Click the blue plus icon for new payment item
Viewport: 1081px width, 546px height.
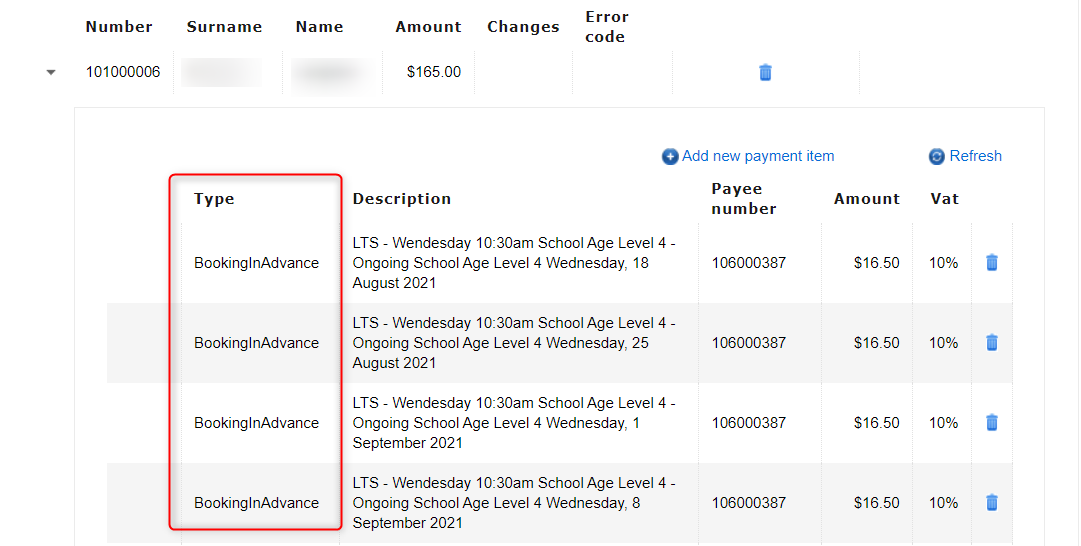tap(670, 157)
